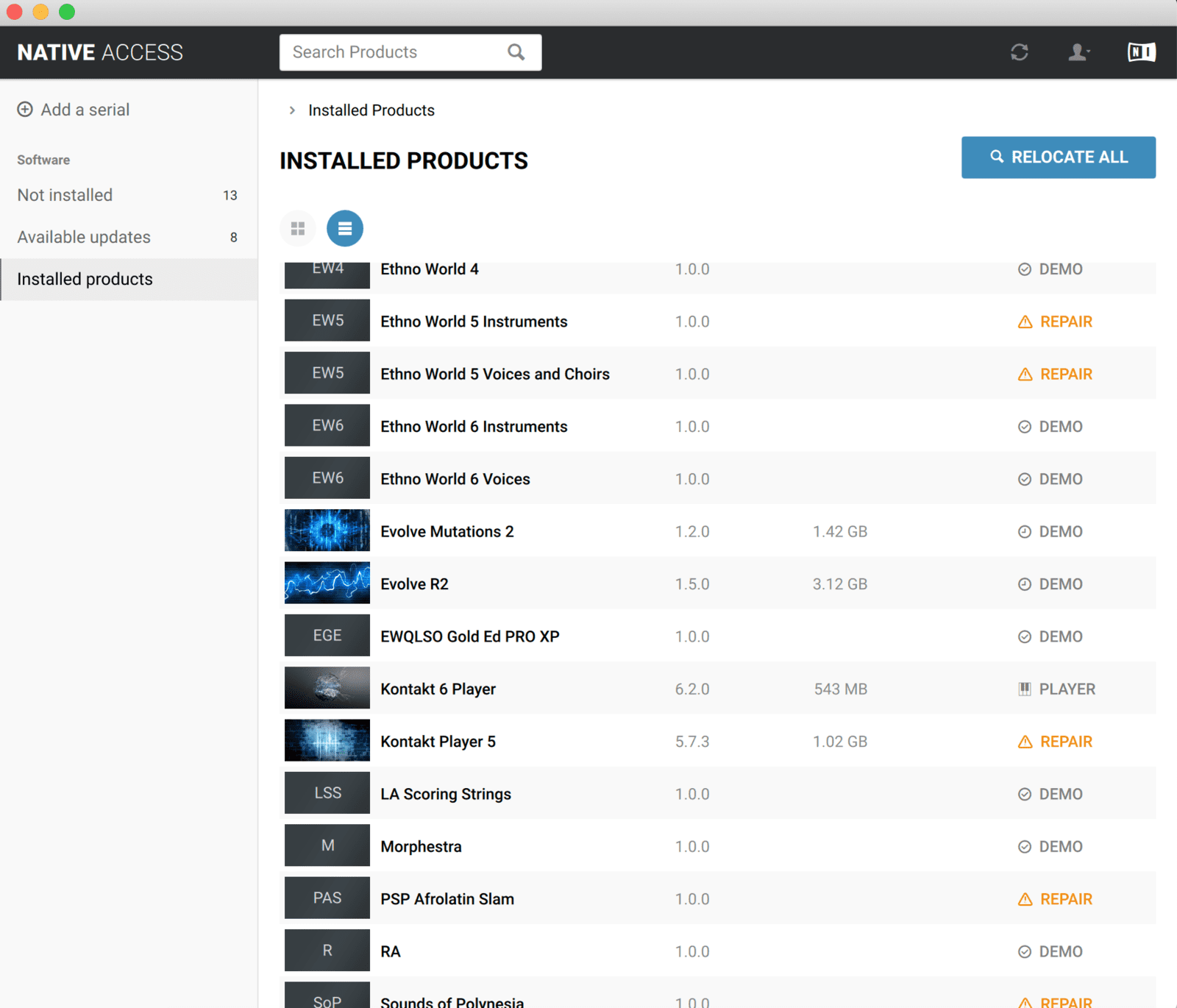Click DEMO status for Morphestra
Viewport: 1177px width, 1008px height.
[x=1050, y=847]
